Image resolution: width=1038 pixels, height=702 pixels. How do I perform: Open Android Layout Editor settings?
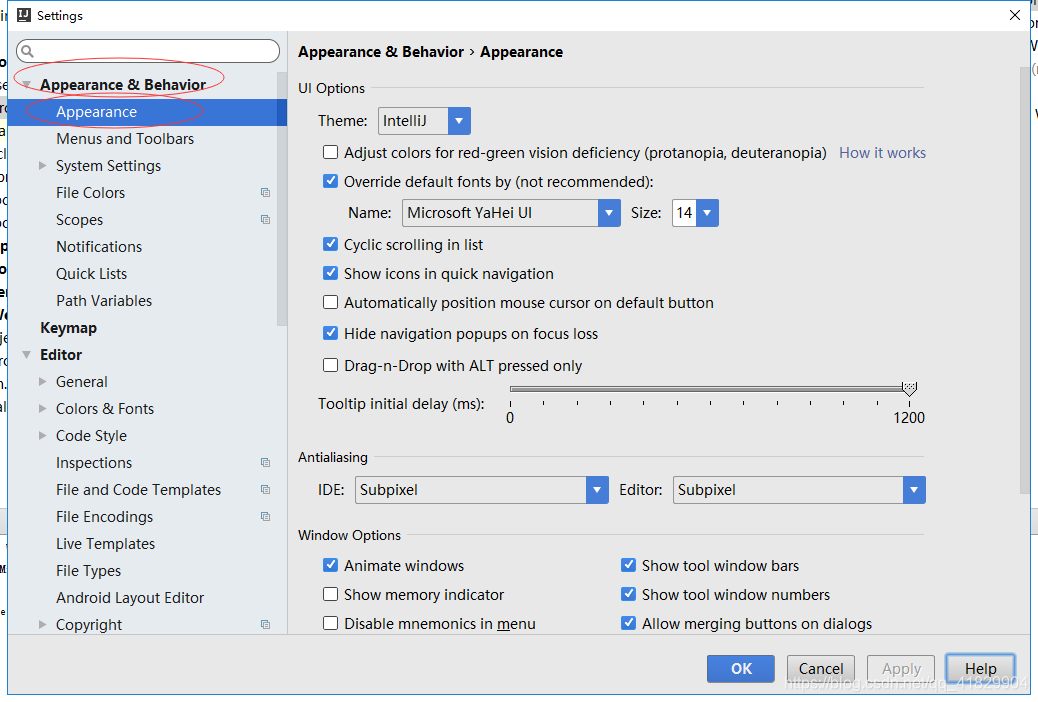(x=130, y=598)
